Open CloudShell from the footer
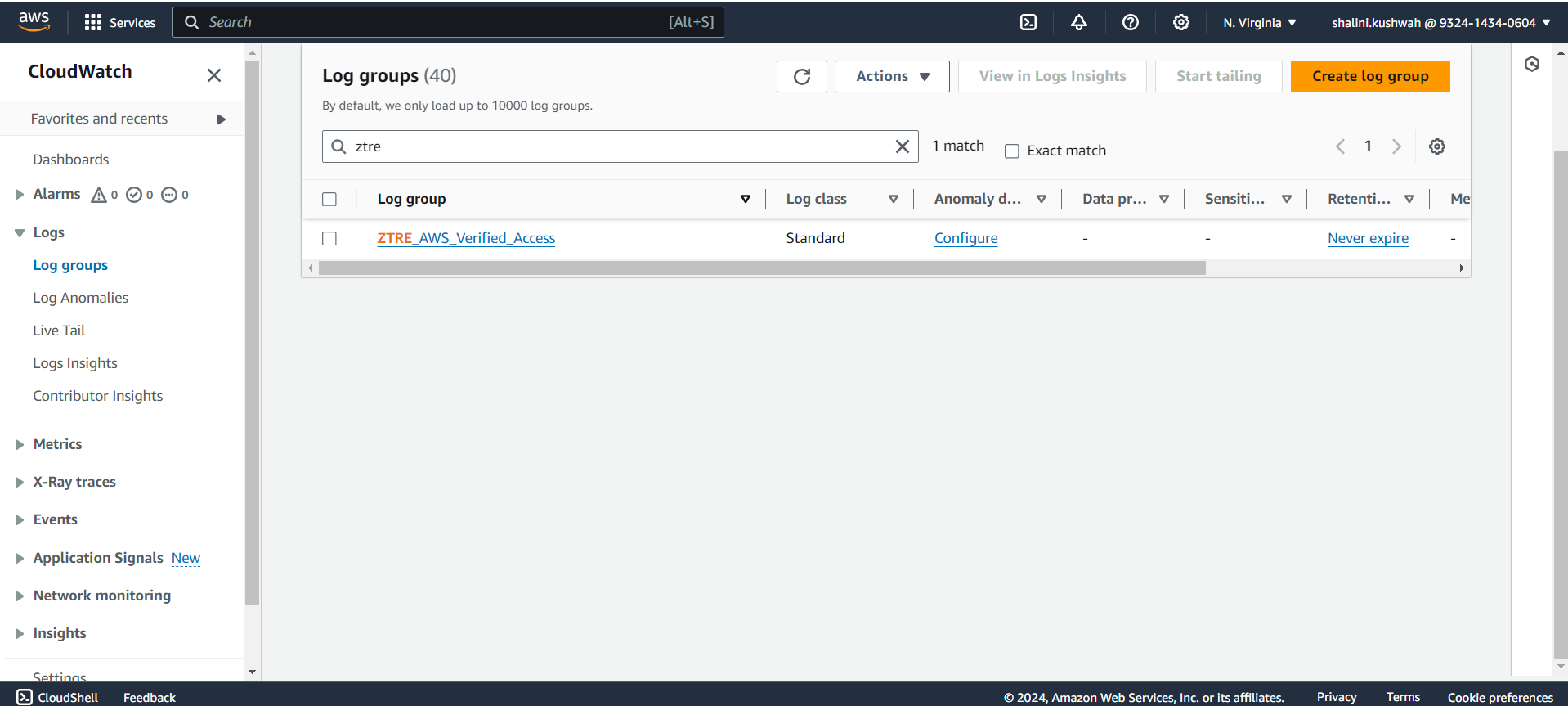The image size is (1568, 706). 57,697
